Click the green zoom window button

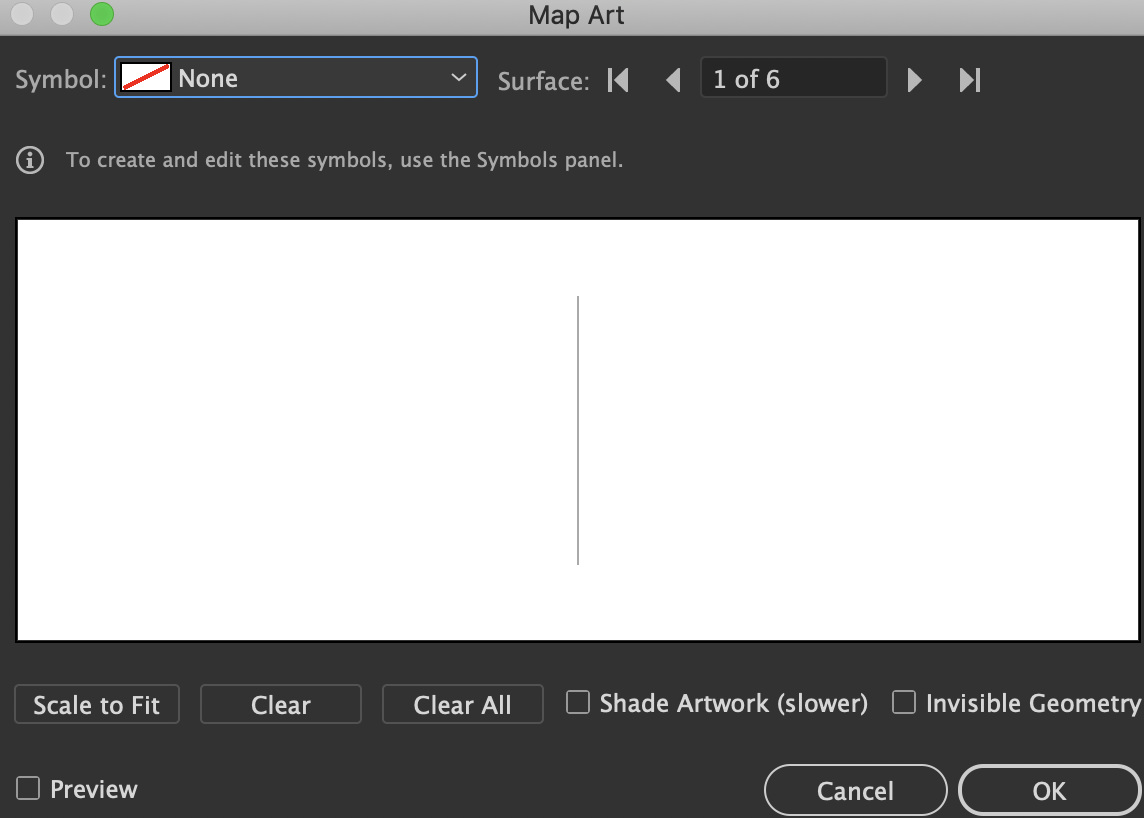[x=102, y=15]
